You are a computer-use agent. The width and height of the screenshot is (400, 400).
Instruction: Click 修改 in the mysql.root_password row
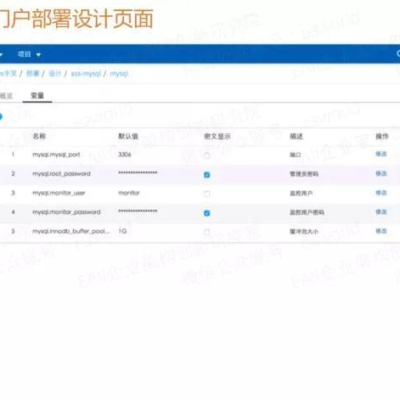click(381, 173)
